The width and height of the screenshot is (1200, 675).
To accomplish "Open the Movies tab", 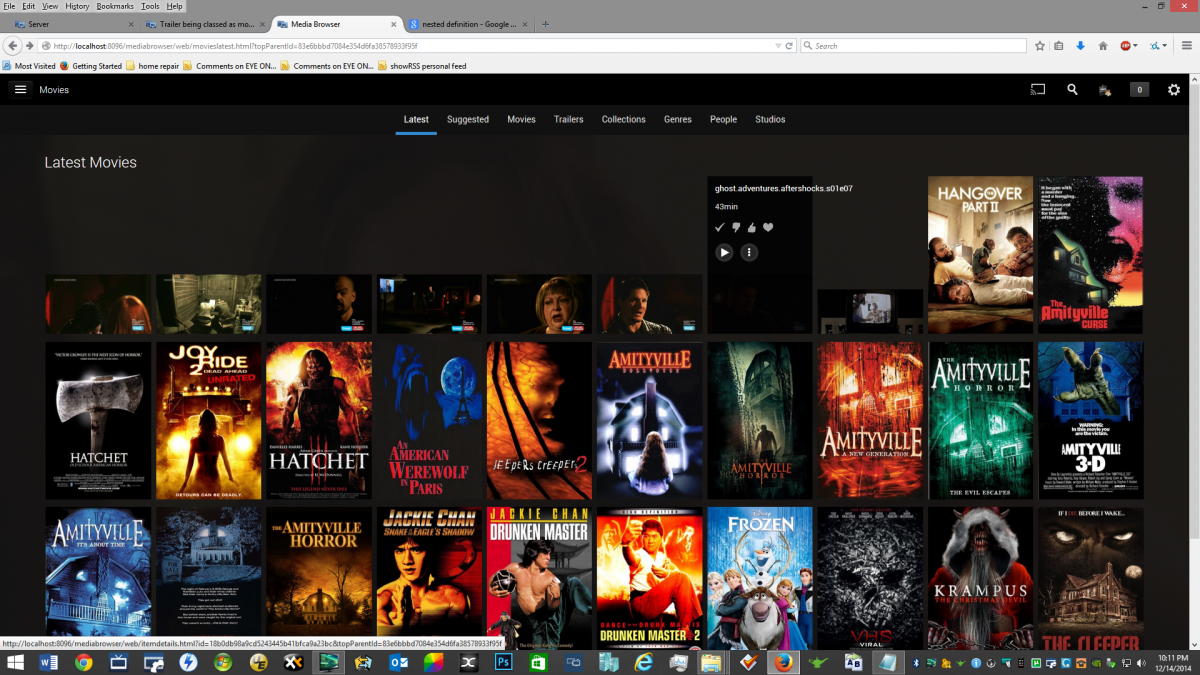I will (521, 119).
